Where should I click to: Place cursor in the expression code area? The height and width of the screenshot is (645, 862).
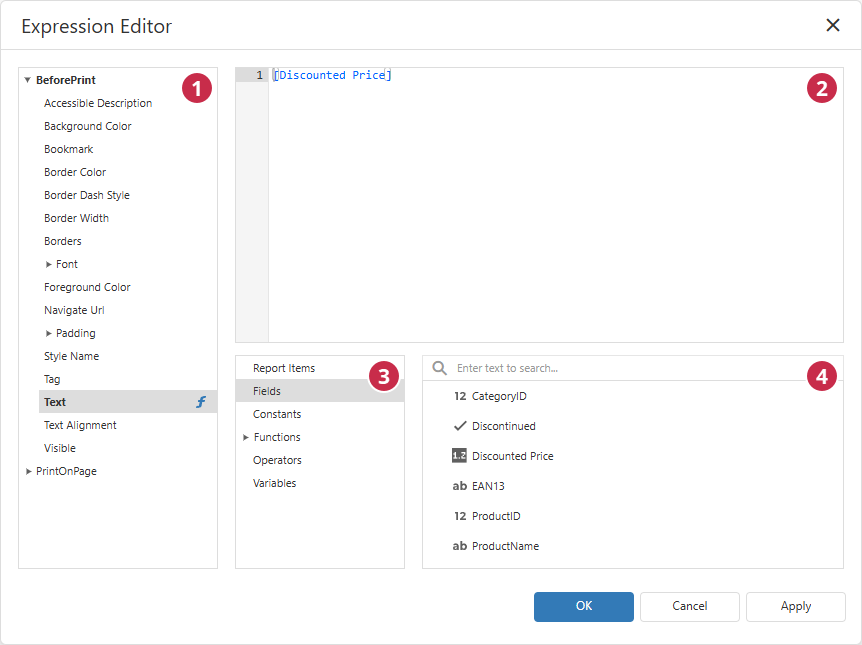[555, 205]
